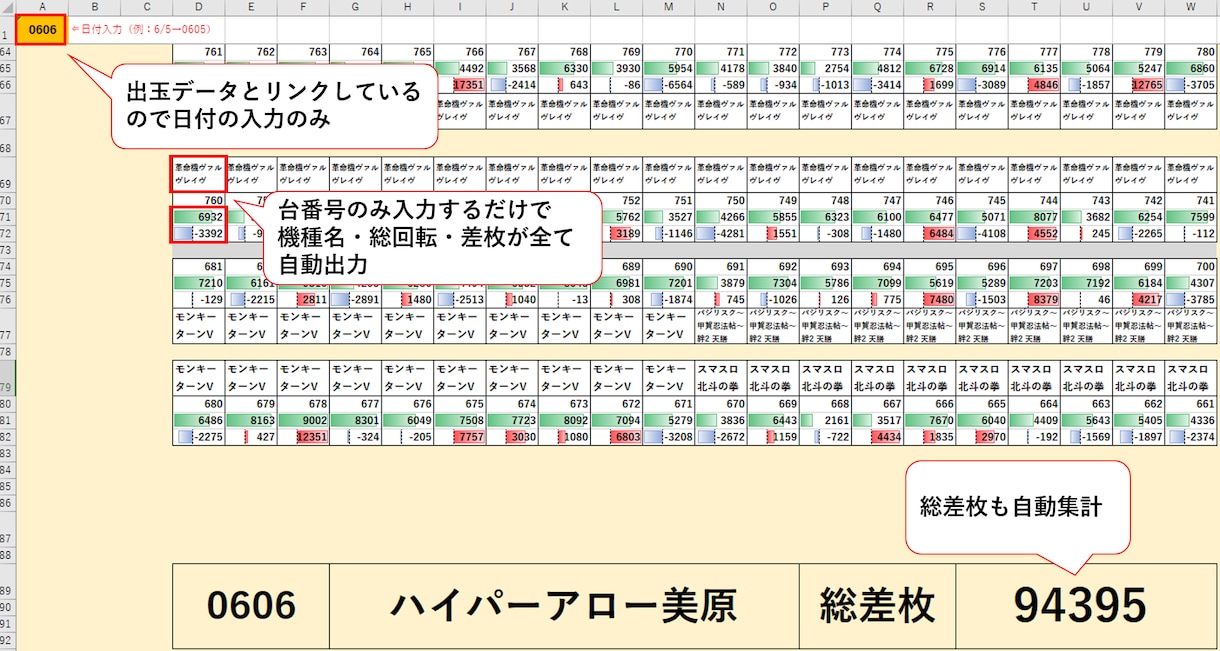Select column header D
This screenshot has width=1220, height=651.
(199, 7)
